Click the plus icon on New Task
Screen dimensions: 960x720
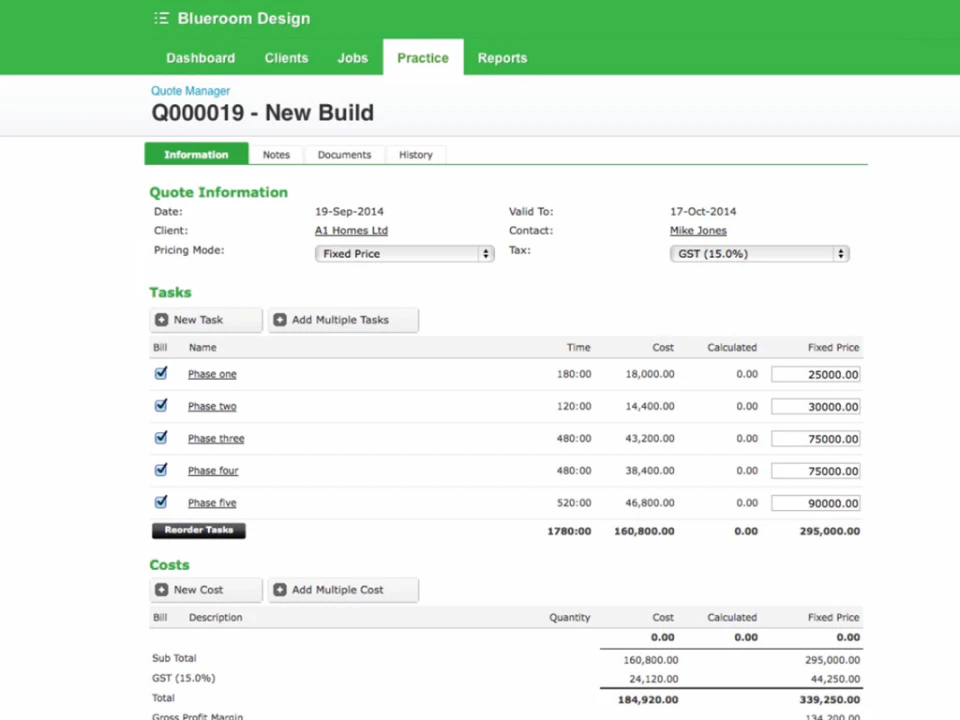pyautogui.click(x=162, y=319)
